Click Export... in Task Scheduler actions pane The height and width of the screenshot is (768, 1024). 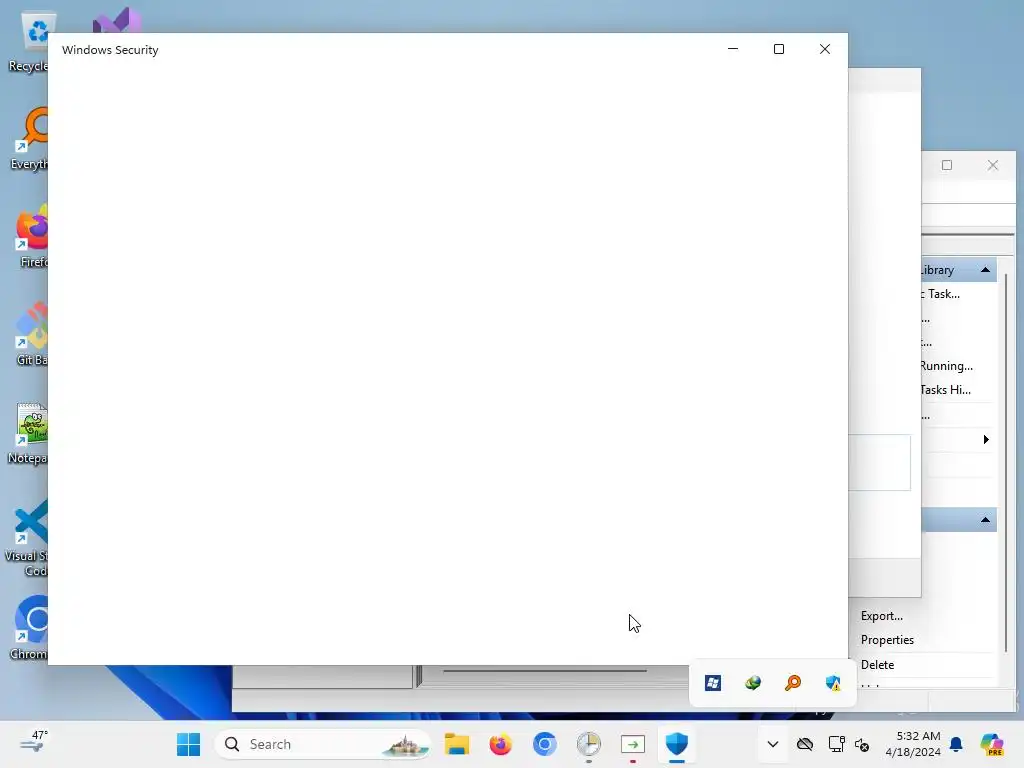[x=882, y=616]
